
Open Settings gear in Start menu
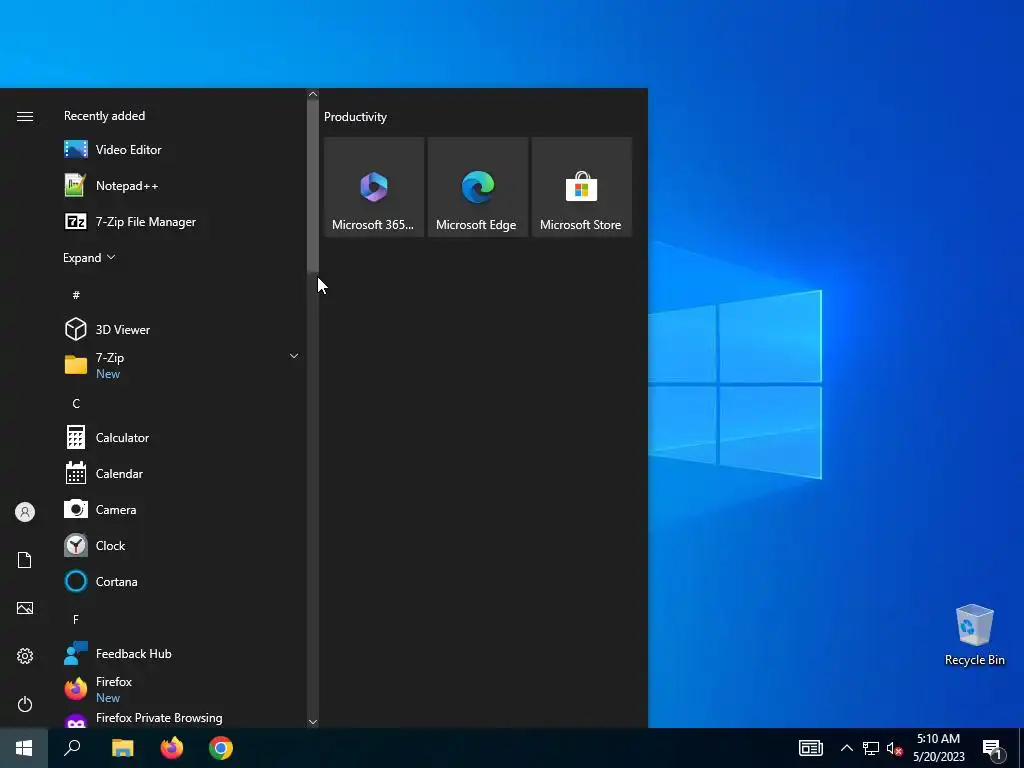tap(25, 656)
